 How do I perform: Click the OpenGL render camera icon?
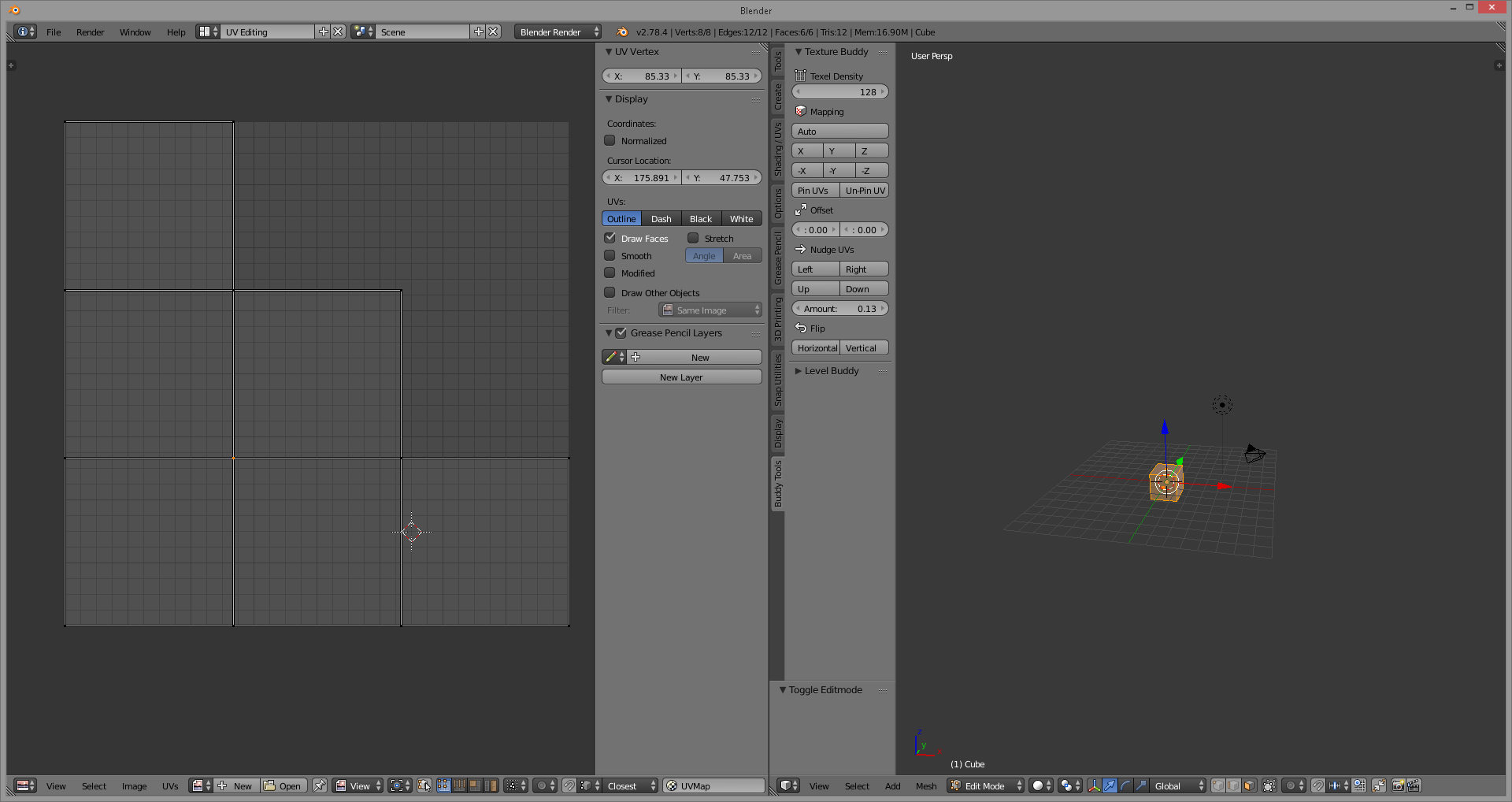pyautogui.click(x=1398, y=785)
